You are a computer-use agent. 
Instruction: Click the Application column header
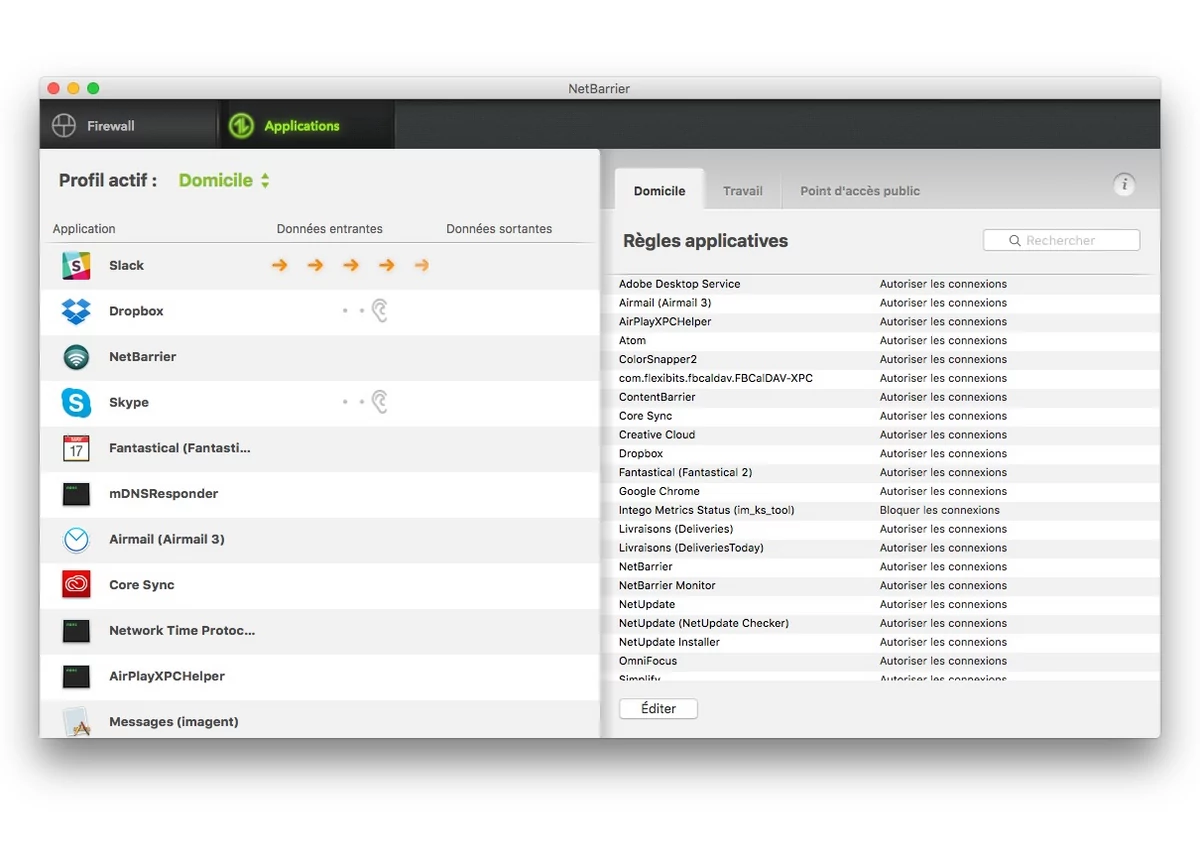click(x=84, y=229)
